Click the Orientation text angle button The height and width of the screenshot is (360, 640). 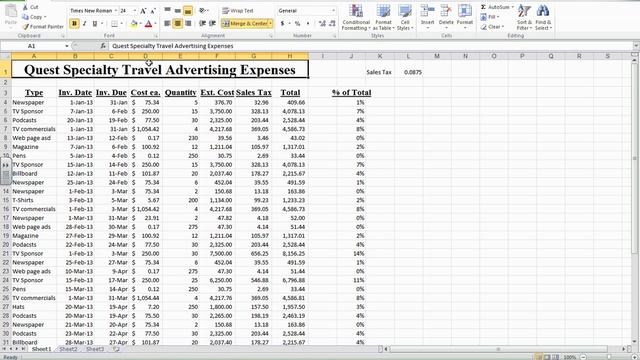coord(203,11)
